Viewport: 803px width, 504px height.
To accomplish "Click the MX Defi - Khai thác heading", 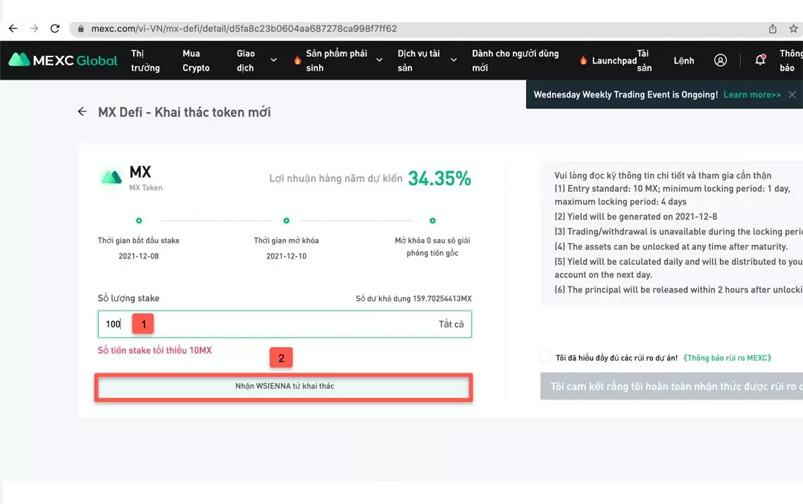I will click(184, 112).
